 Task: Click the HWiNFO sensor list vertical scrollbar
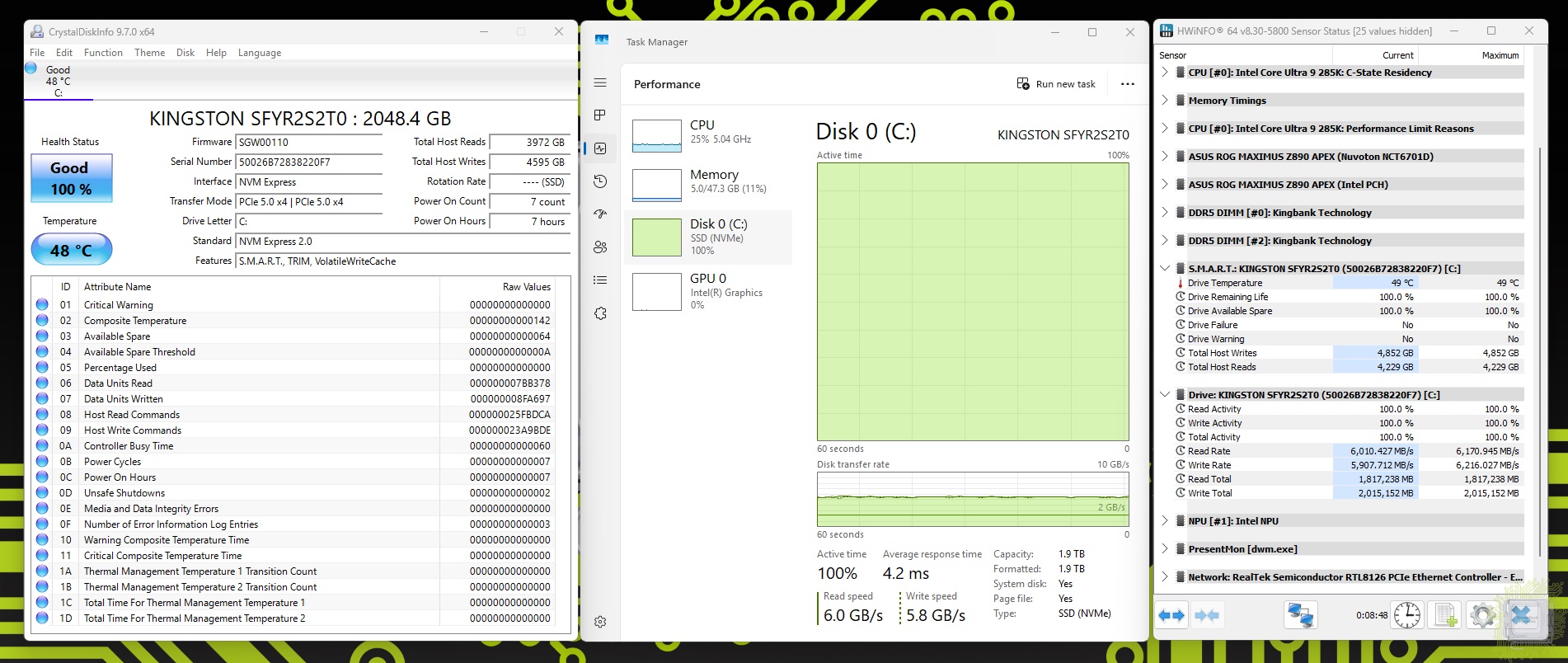click(x=1539, y=350)
